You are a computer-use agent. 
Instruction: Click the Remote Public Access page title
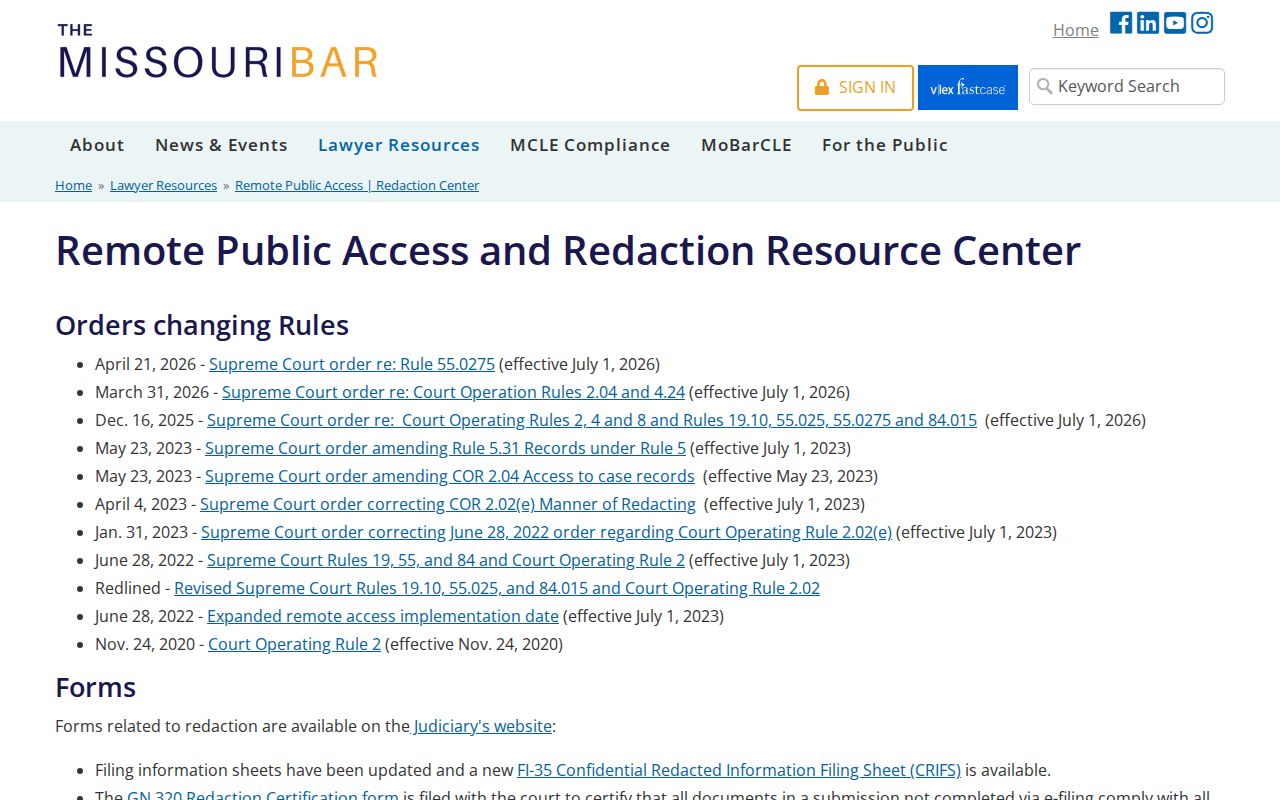pos(568,250)
